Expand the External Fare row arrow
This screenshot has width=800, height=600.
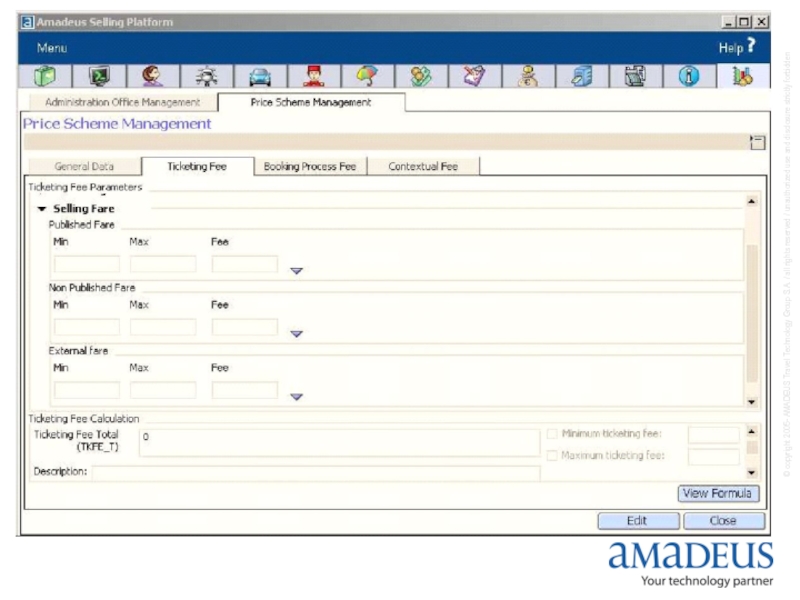[296, 396]
